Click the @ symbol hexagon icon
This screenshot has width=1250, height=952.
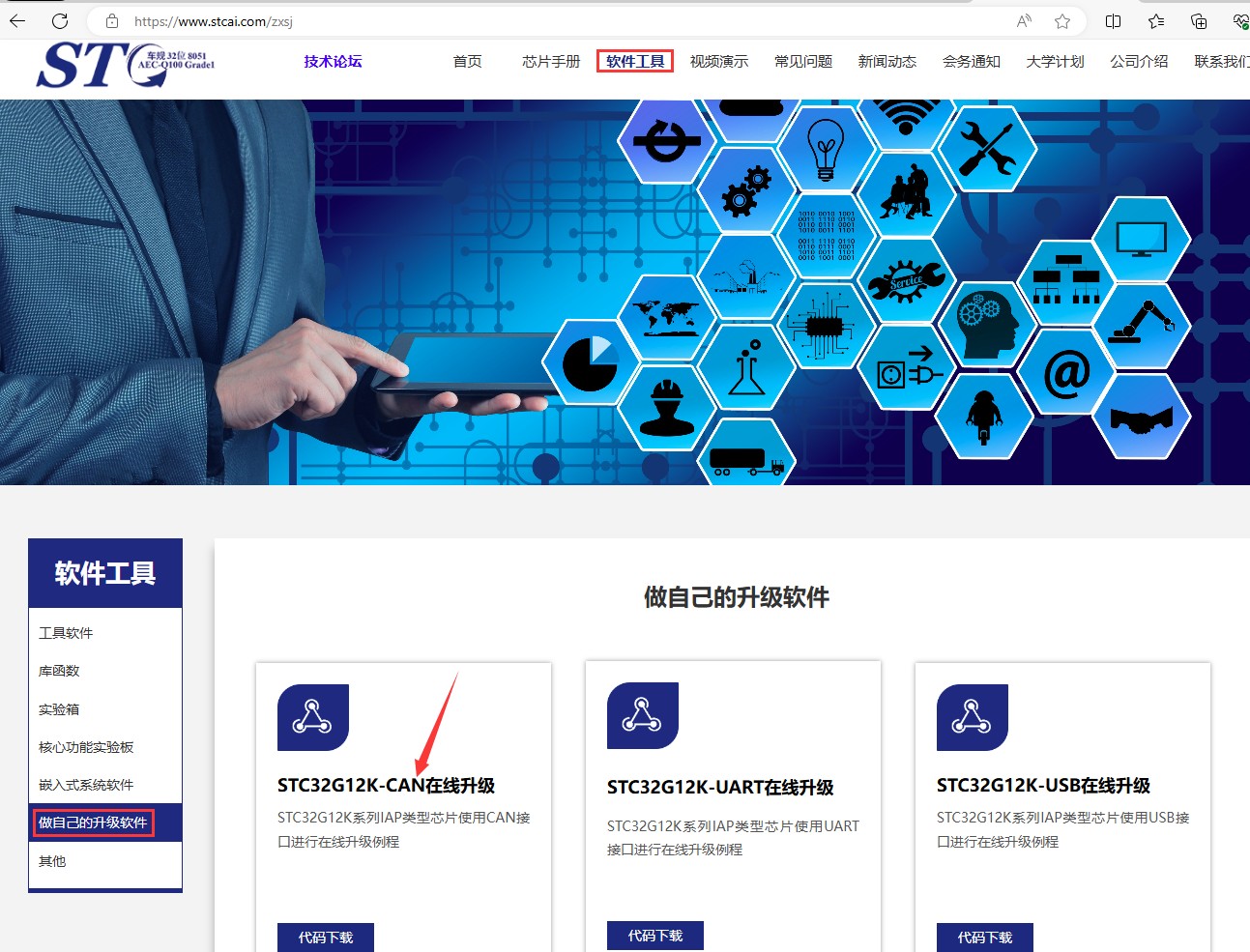[x=1067, y=372]
